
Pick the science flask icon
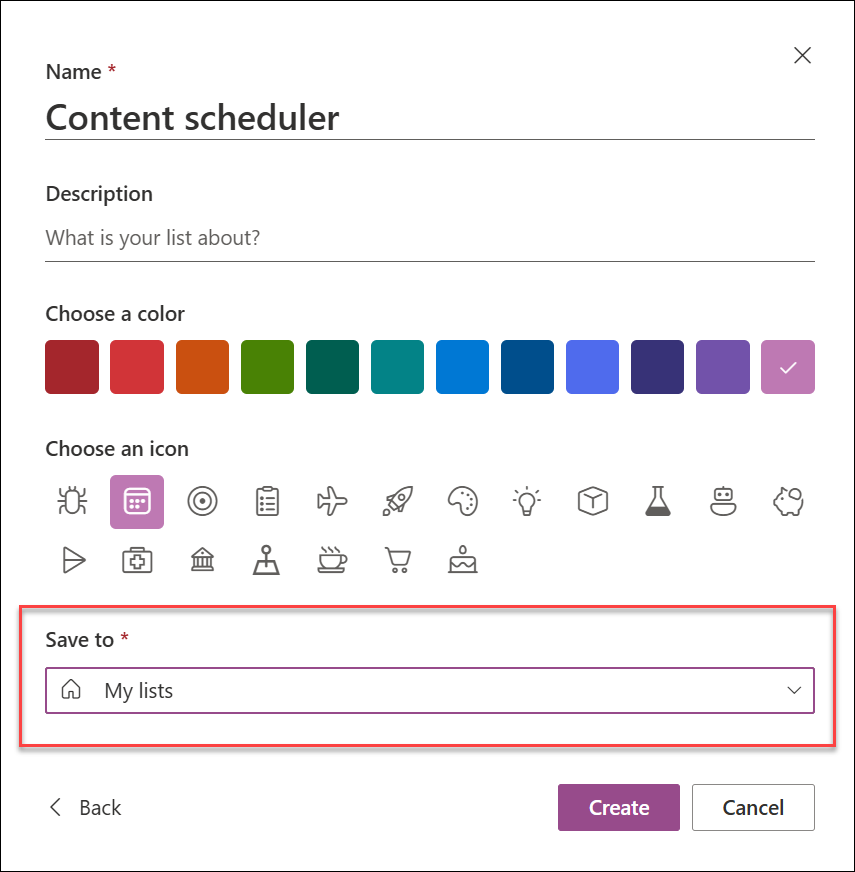[x=657, y=502]
